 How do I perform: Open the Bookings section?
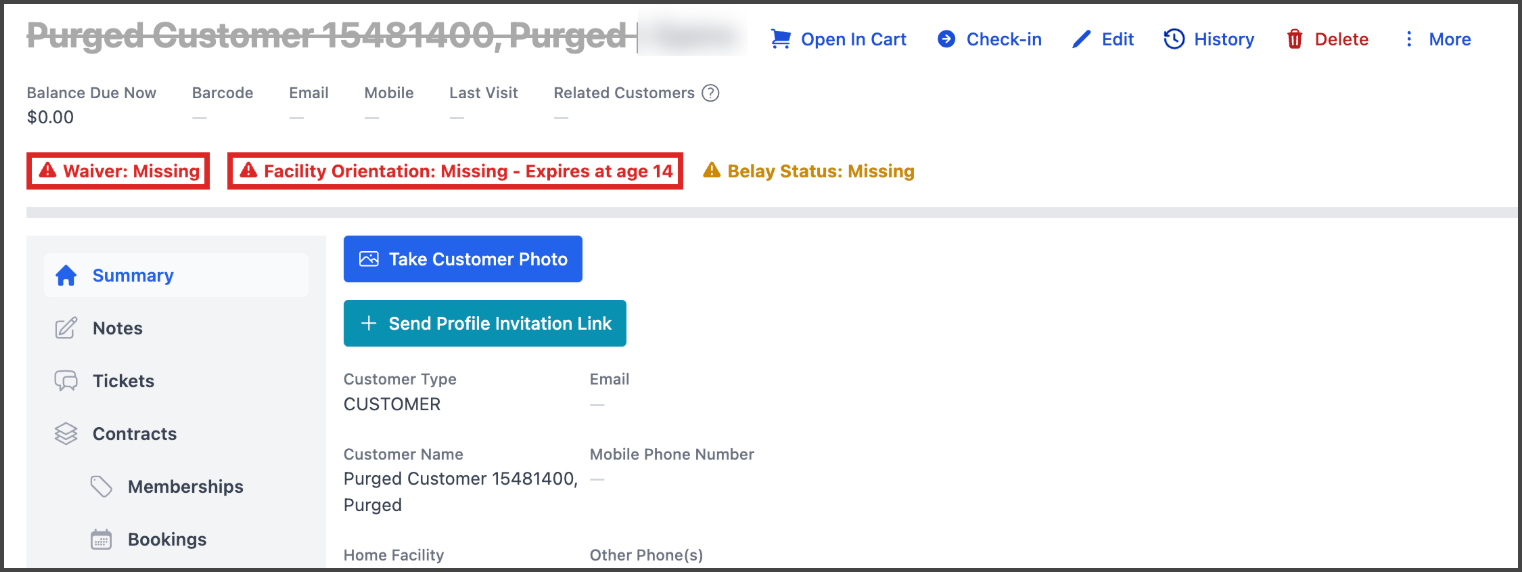[167, 540]
